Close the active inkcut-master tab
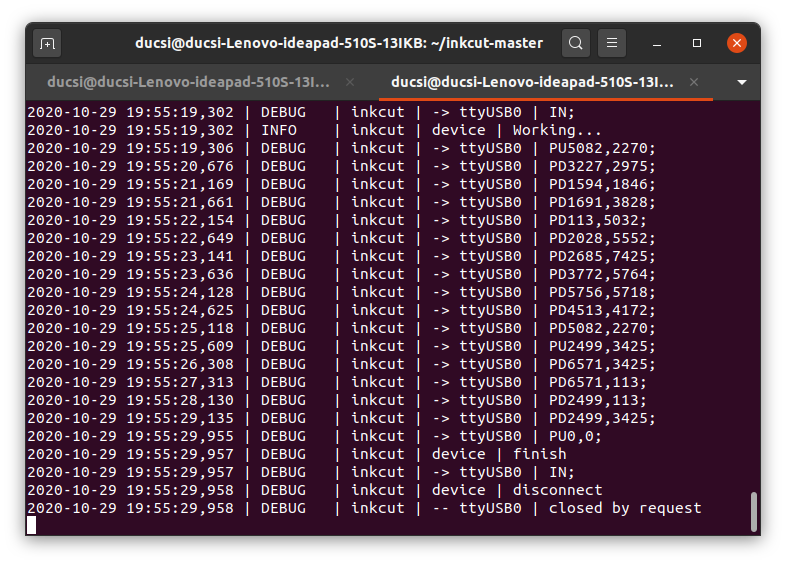 (695, 82)
